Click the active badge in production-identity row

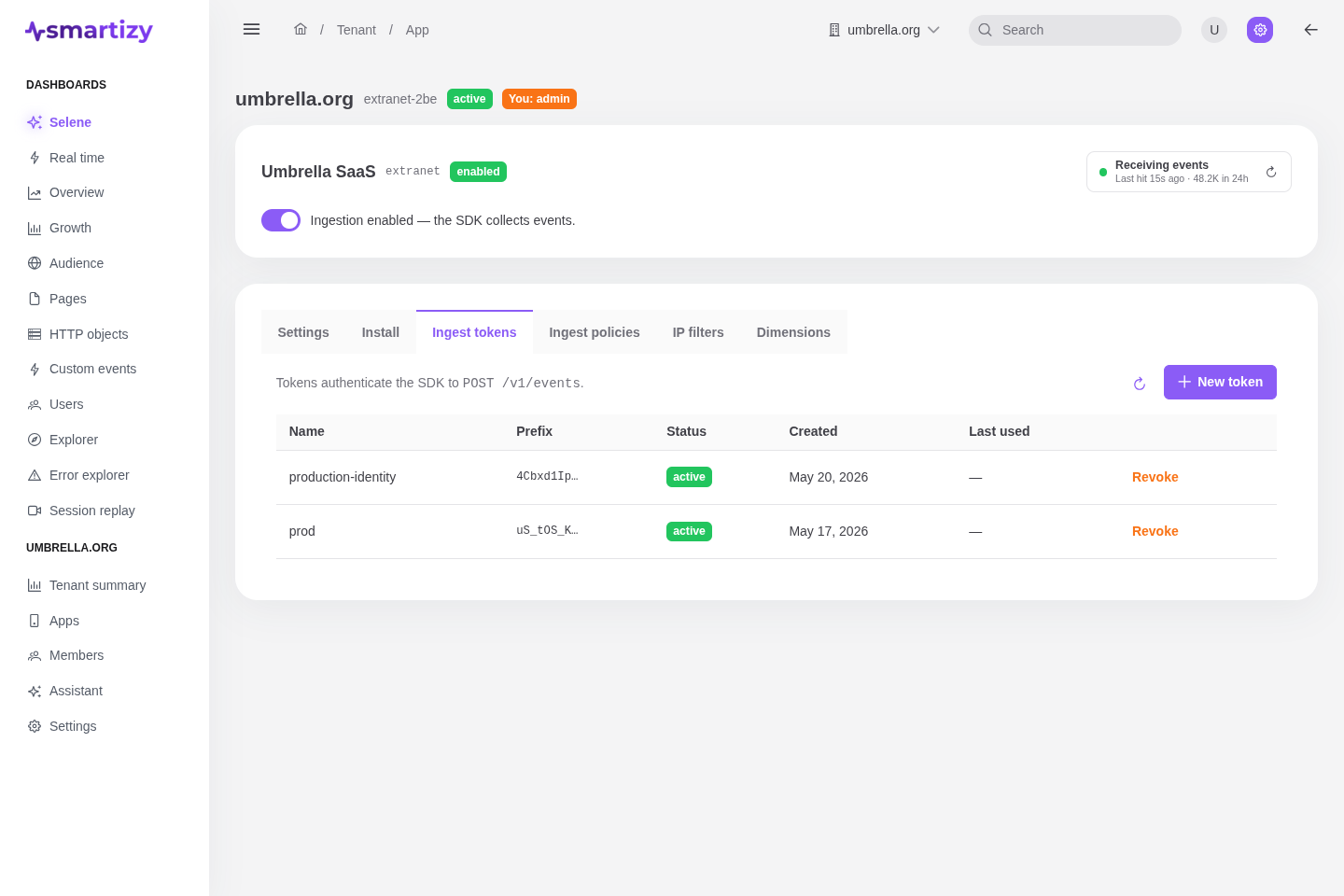pyautogui.click(x=689, y=477)
